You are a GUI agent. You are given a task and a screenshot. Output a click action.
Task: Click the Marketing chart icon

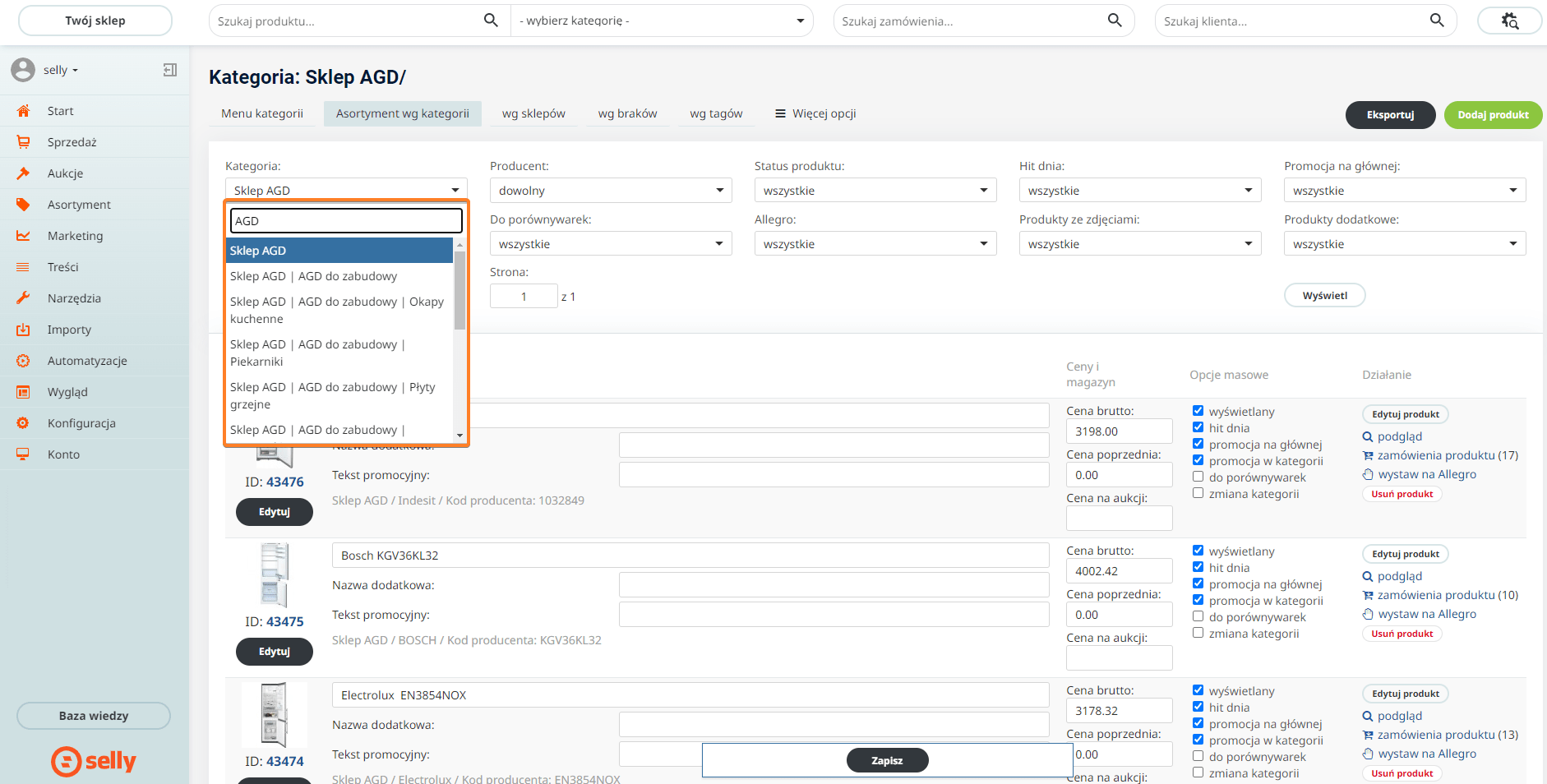click(23, 236)
